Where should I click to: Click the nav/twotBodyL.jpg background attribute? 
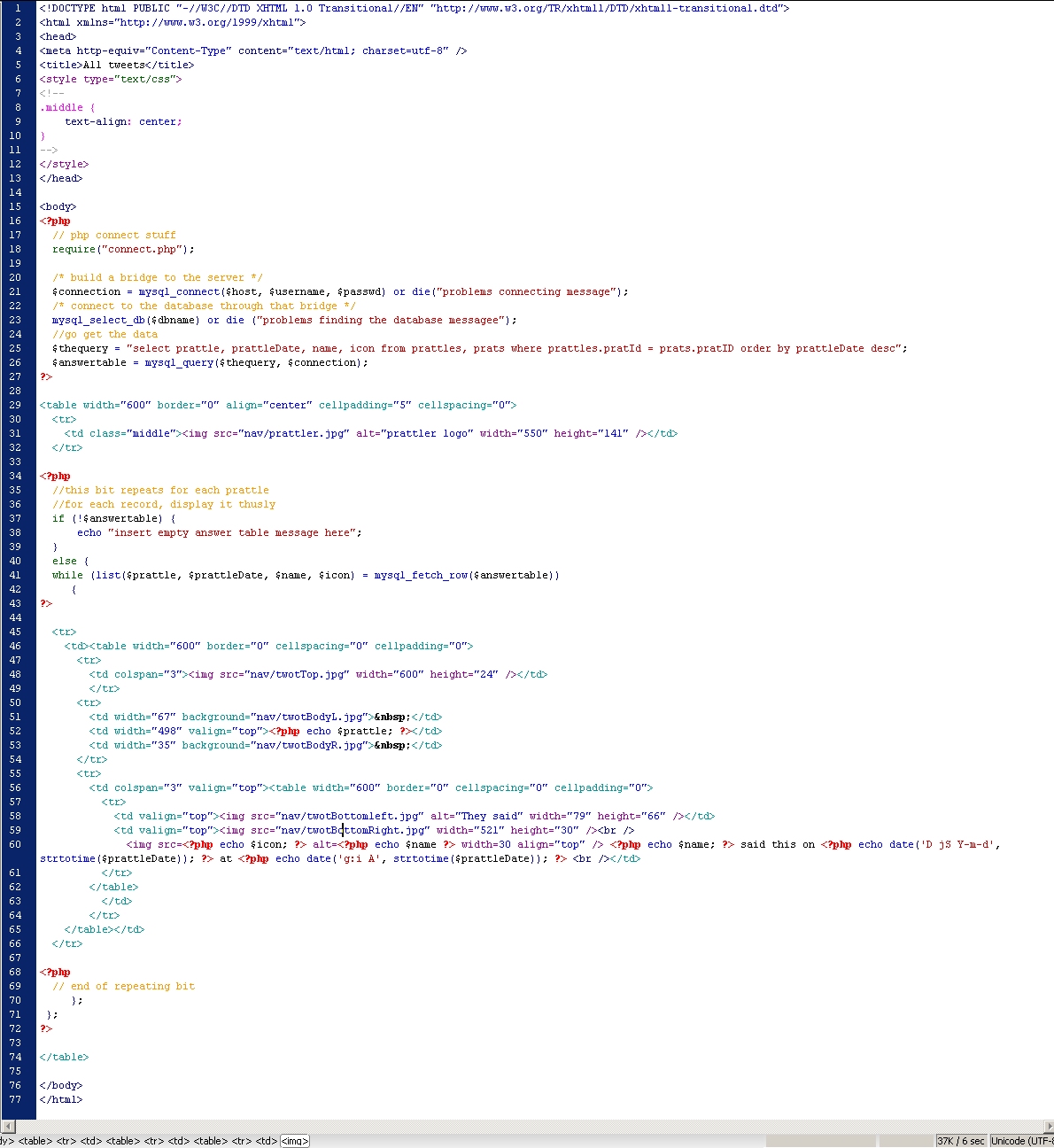[275, 717]
